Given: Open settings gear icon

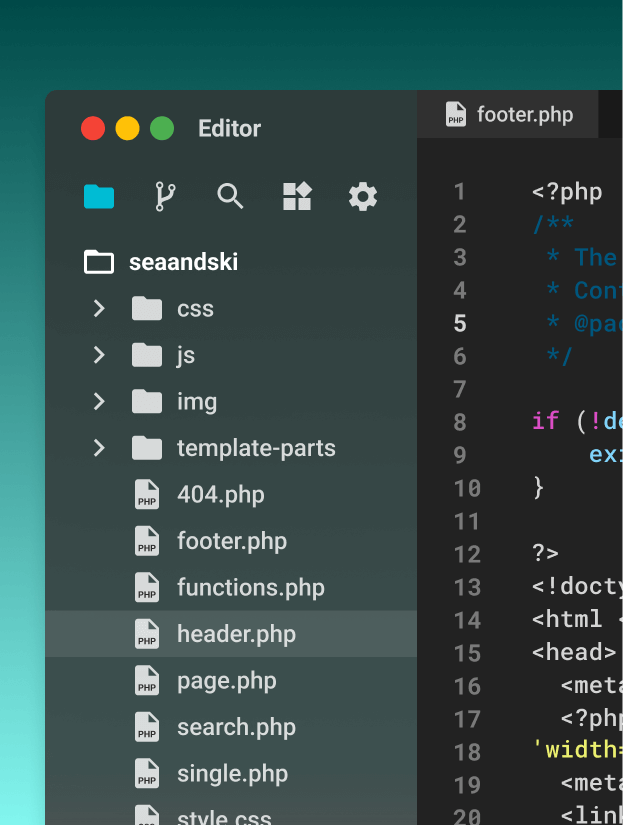Looking at the screenshot, I should 363,197.
